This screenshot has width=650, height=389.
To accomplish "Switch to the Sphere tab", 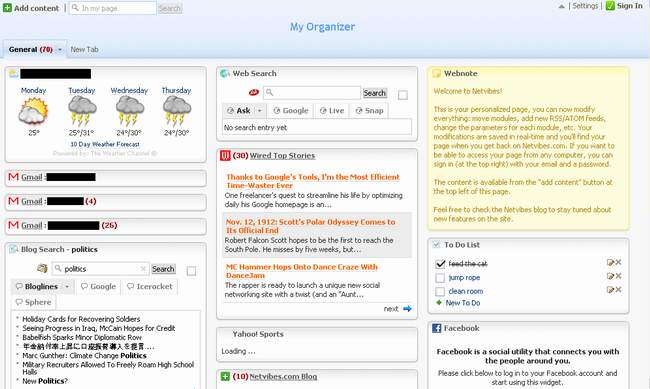I will point(33,302).
